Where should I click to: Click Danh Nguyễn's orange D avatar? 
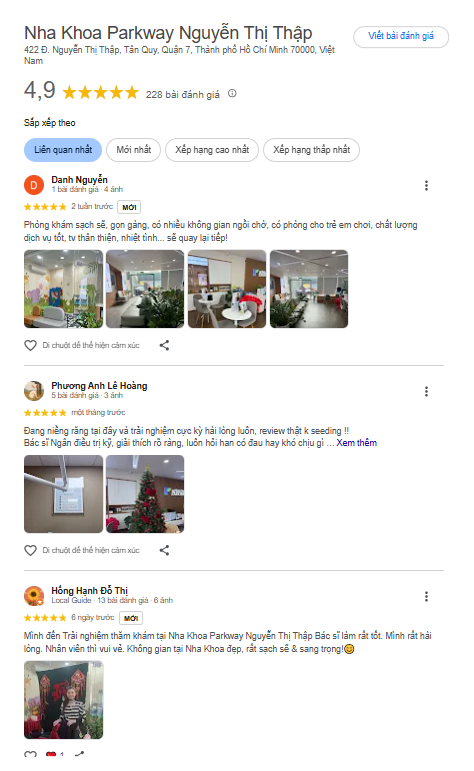coord(34,185)
